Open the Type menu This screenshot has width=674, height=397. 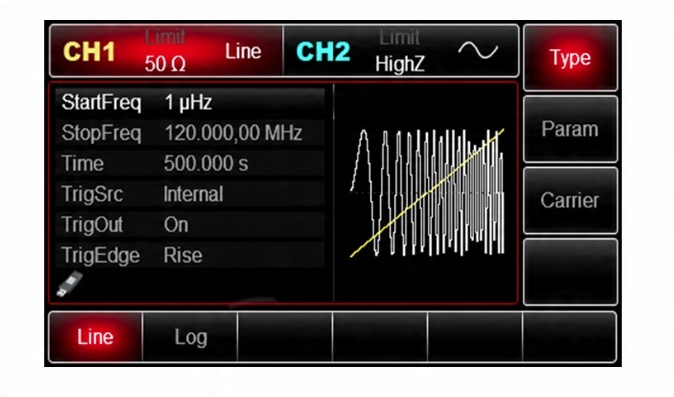click(x=570, y=58)
